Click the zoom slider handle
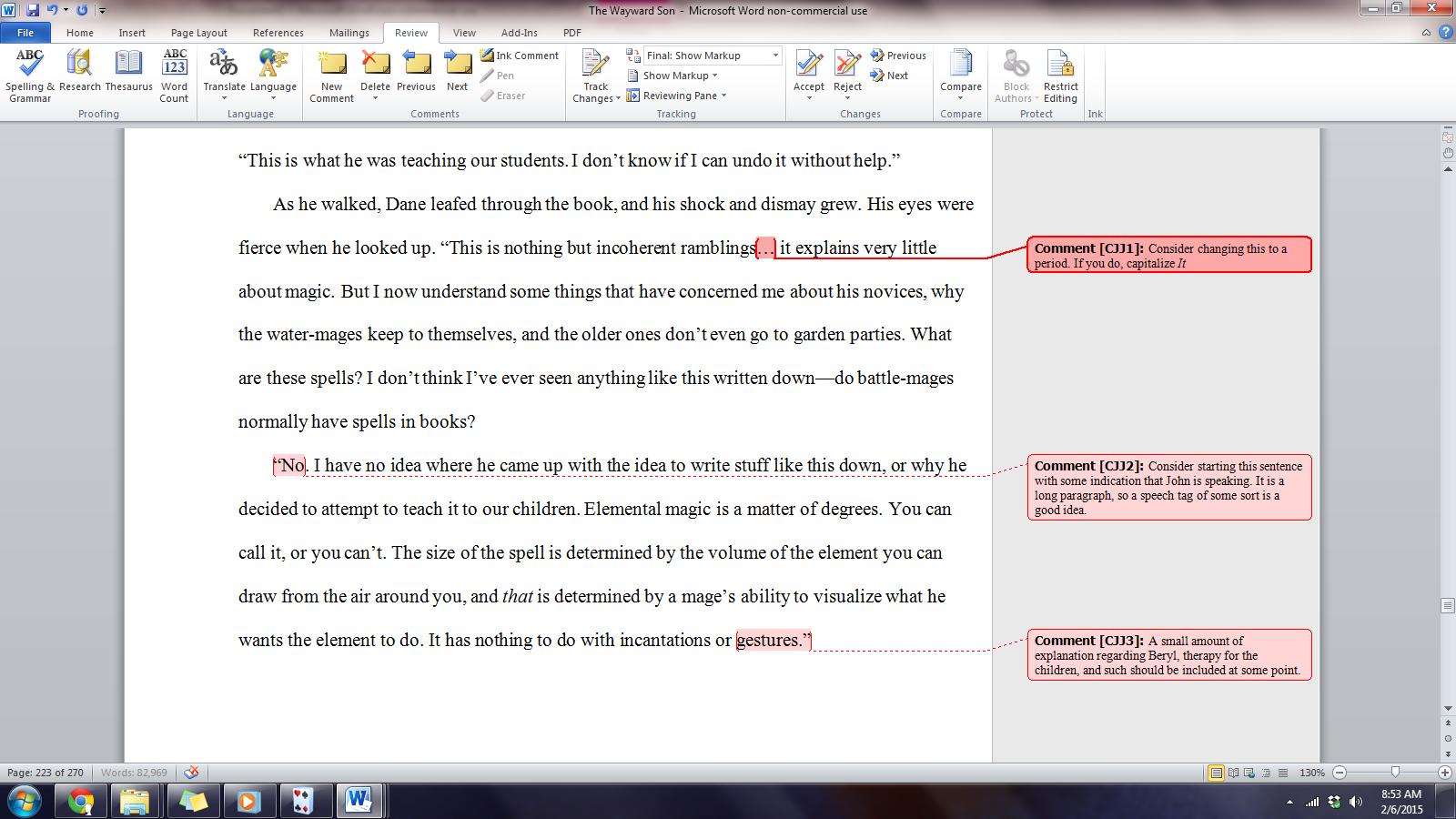The image size is (1456, 819). 1395,773
